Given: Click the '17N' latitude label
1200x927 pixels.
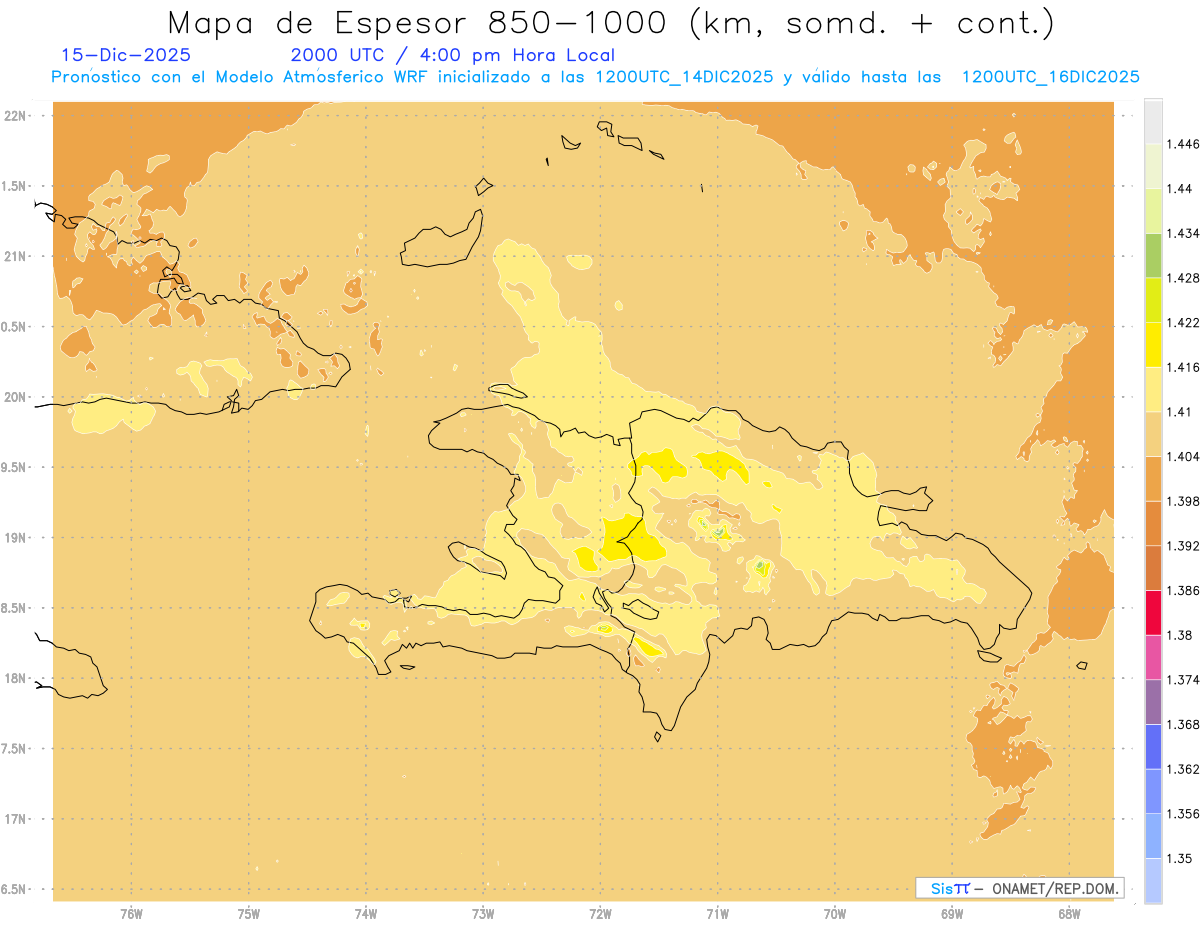Looking at the screenshot, I should (14, 820).
